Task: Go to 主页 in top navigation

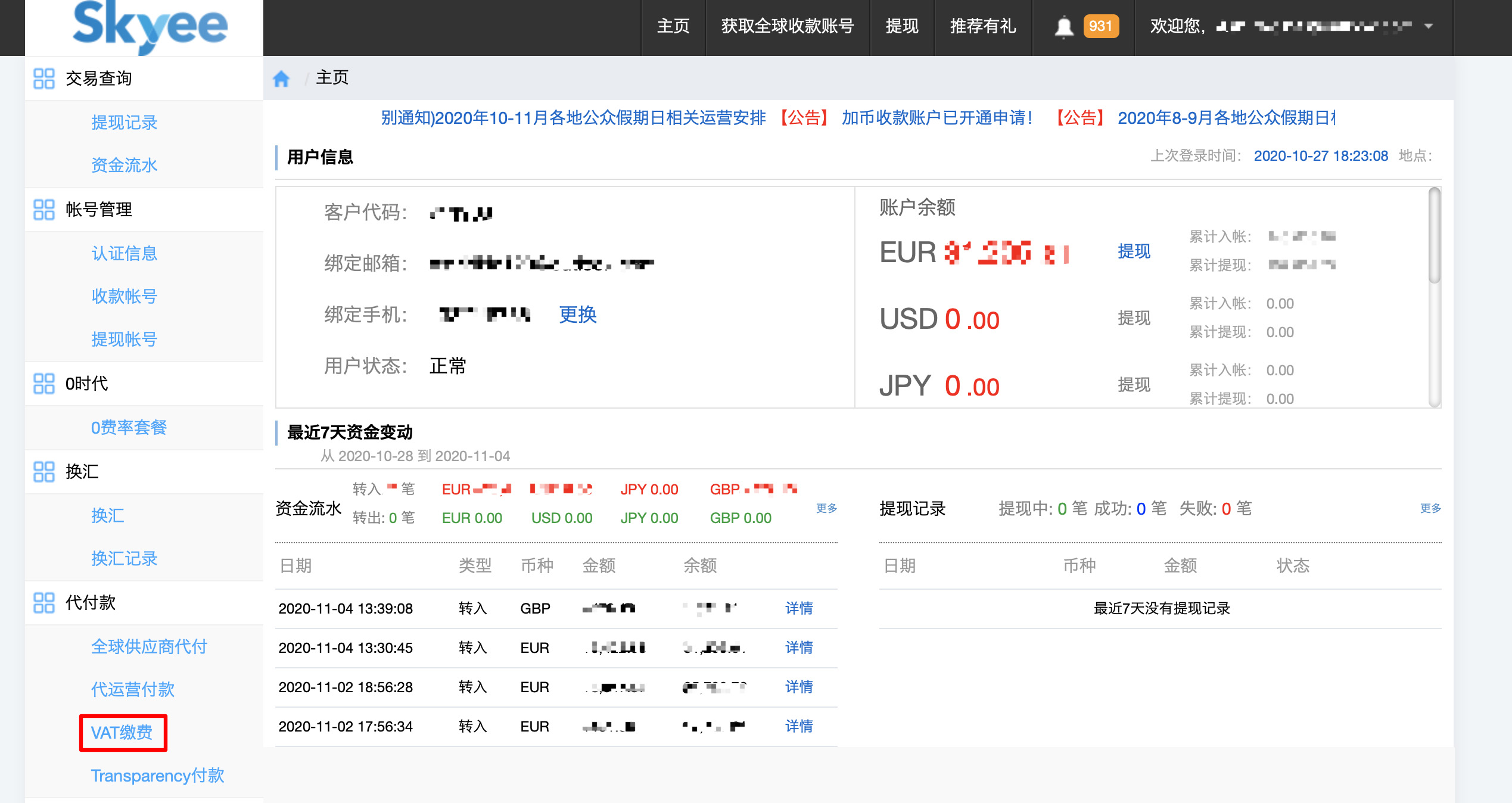Action: 673,26
